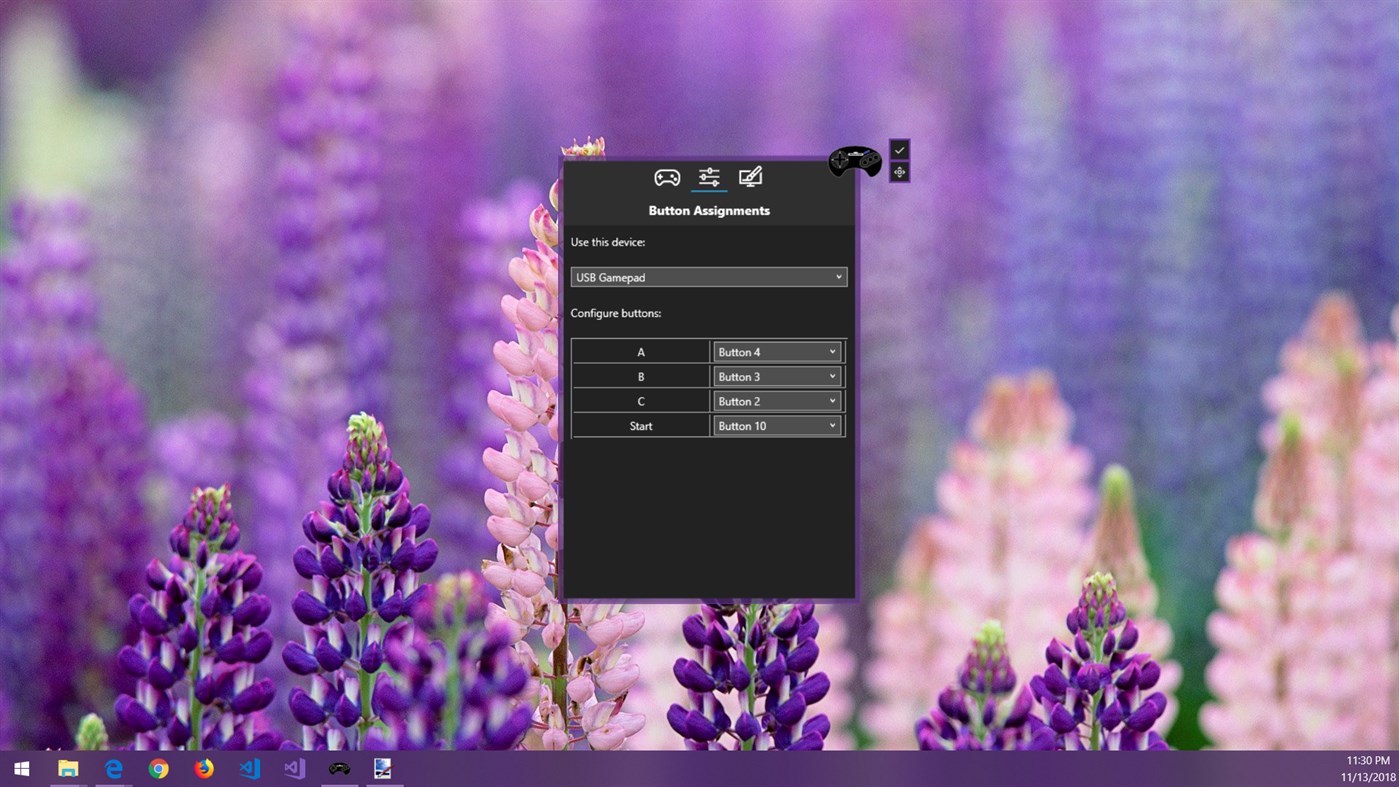
Task: Open the image editor from the taskbar
Action: pyautogui.click(x=384, y=768)
